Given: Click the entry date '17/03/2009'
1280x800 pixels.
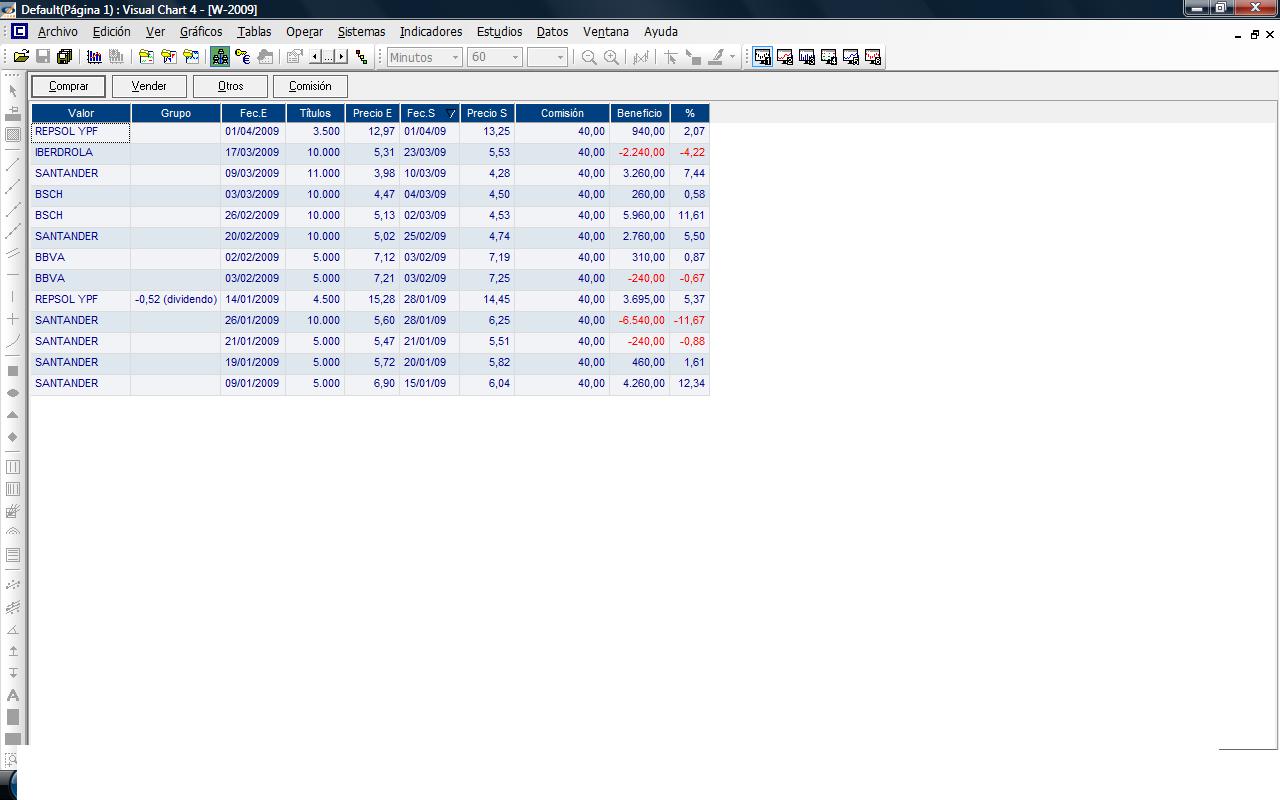Looking at the screenshot, I should 252,152.
